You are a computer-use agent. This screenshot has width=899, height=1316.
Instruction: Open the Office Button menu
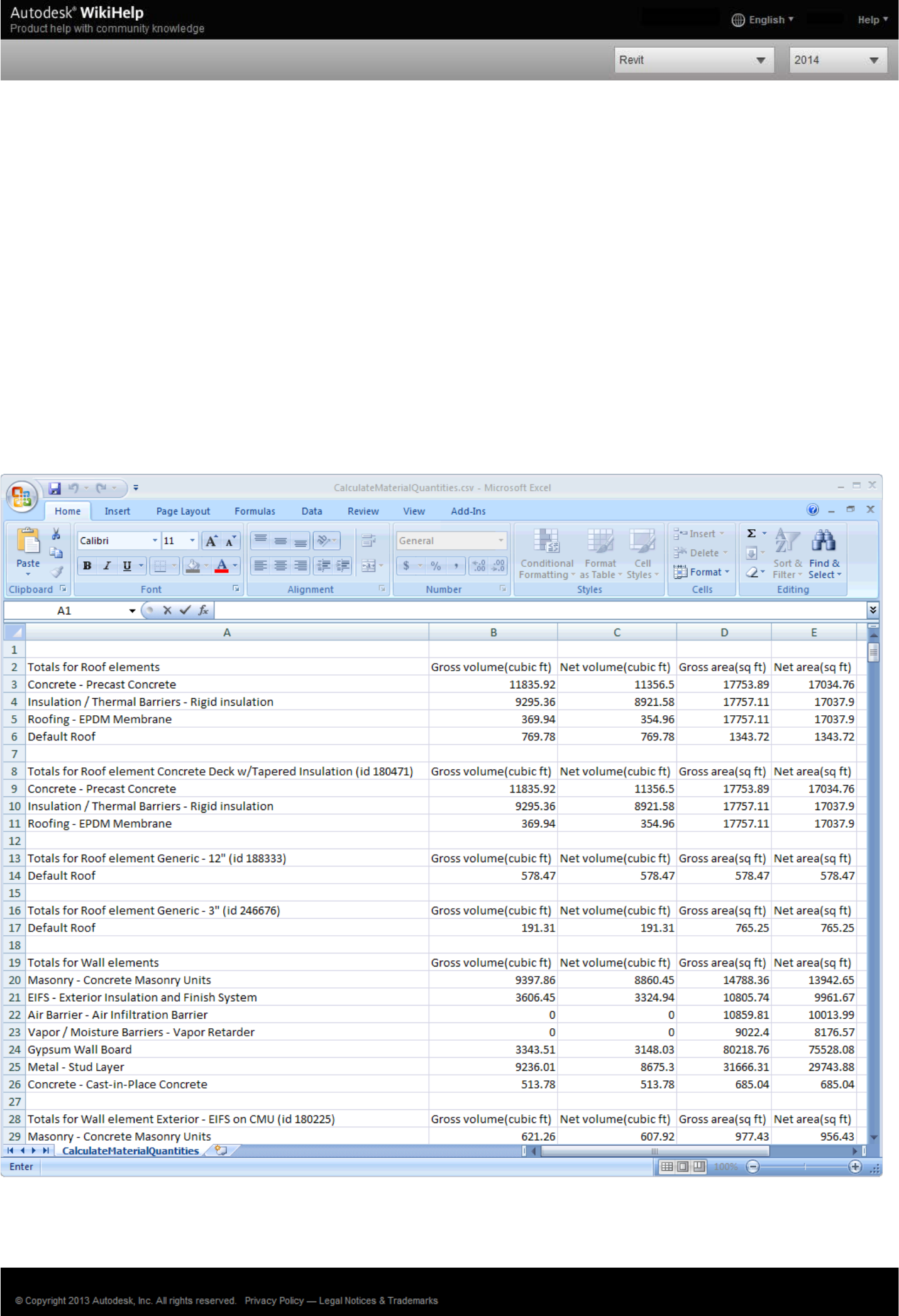pos(21,496)
